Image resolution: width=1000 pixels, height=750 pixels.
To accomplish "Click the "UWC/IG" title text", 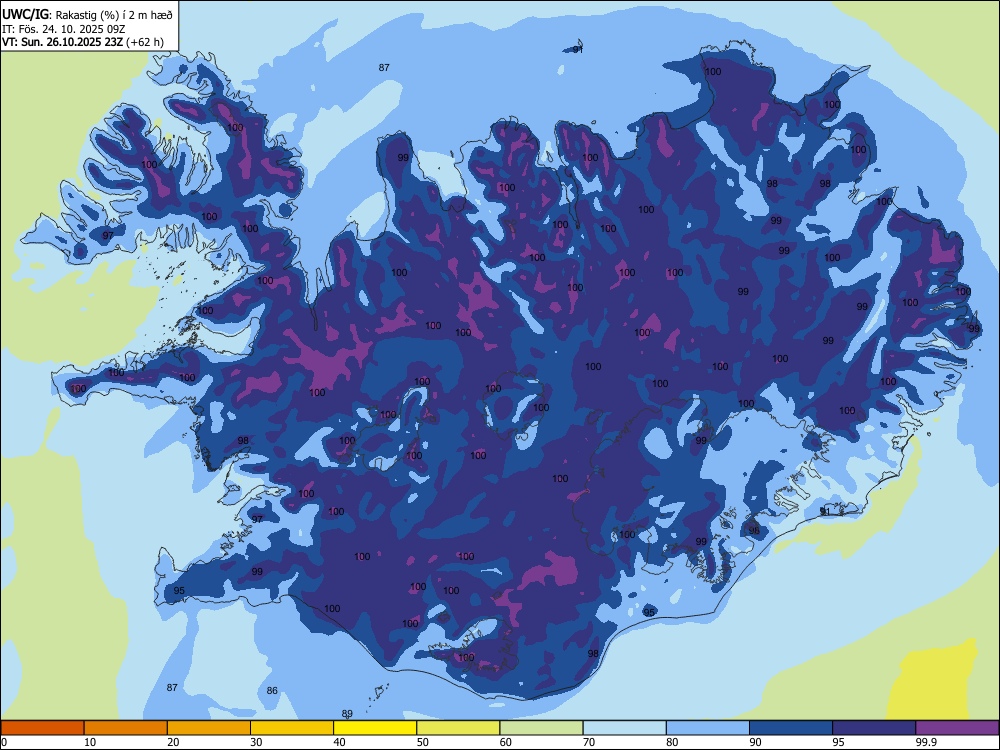I will pyautogui.click(x=24, y=14).
